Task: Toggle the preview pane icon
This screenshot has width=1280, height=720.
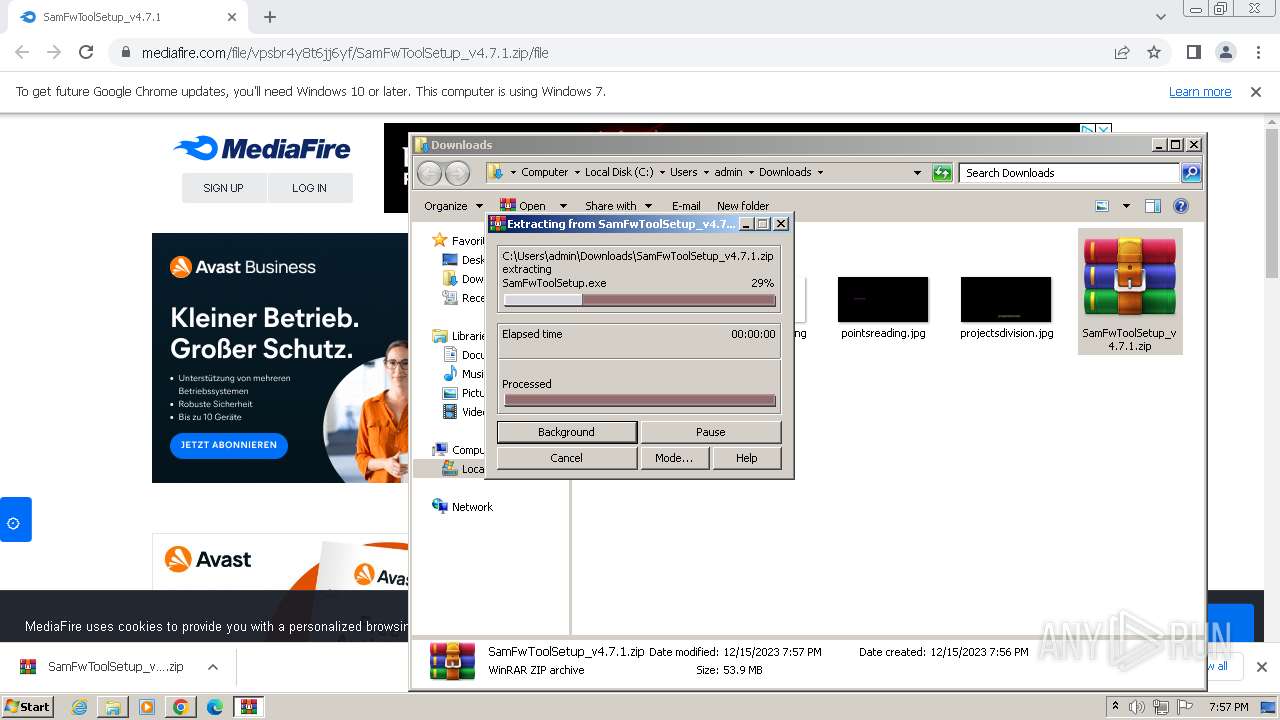Action: pyautogui.click(x=1153, y=206)
